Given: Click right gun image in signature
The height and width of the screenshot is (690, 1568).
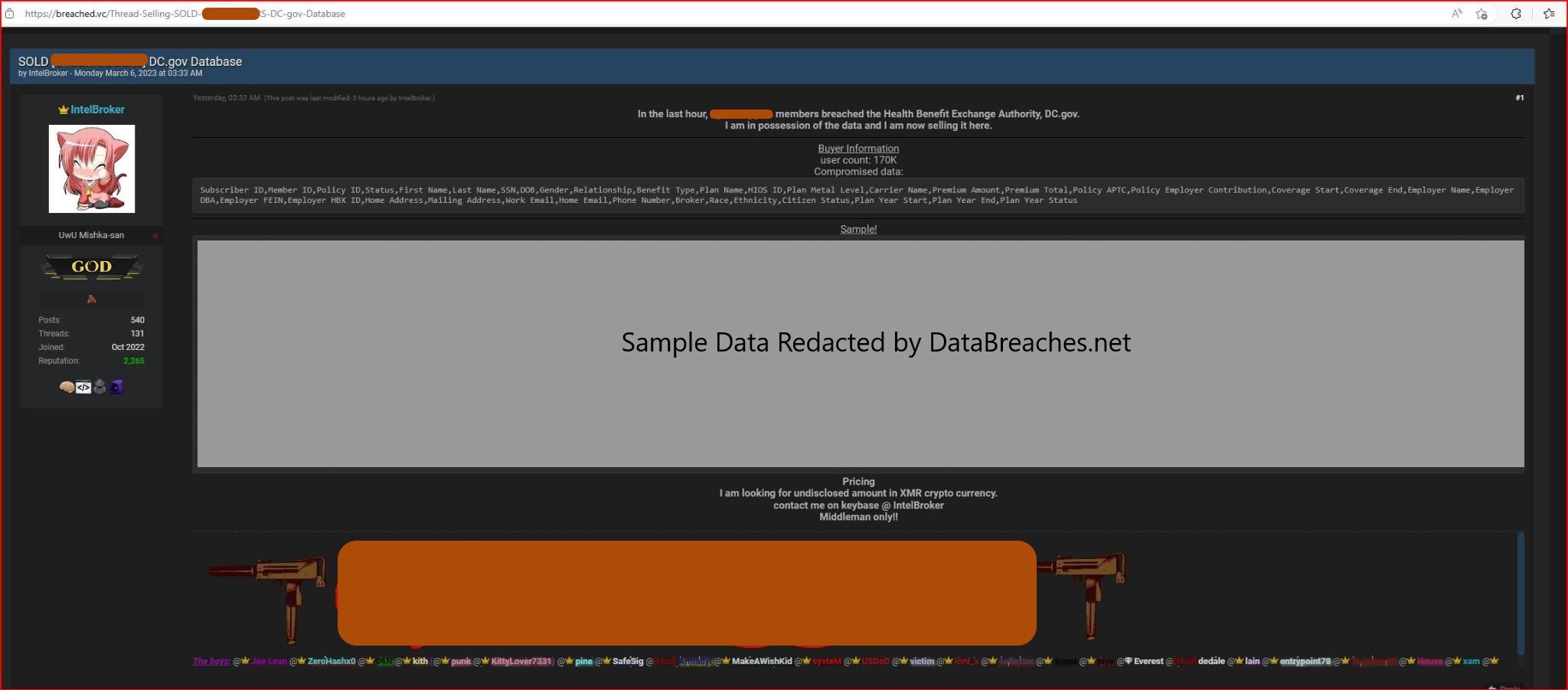Looking at the screenshot, I should (x=1082, y=596).
